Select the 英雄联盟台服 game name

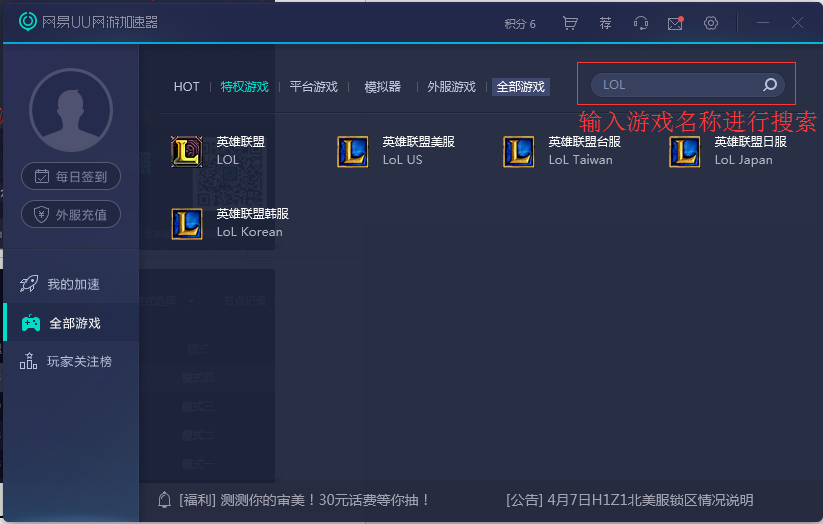[x=584, y=142]
